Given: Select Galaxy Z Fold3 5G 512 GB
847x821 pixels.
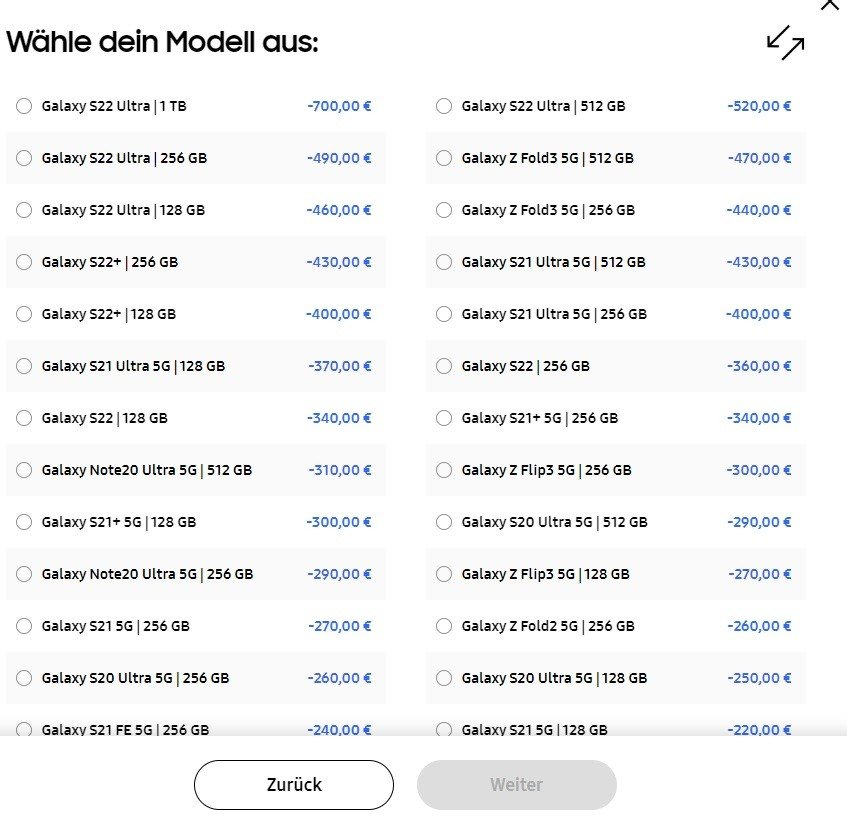Looking at the screenshot, I should point(444,158).
